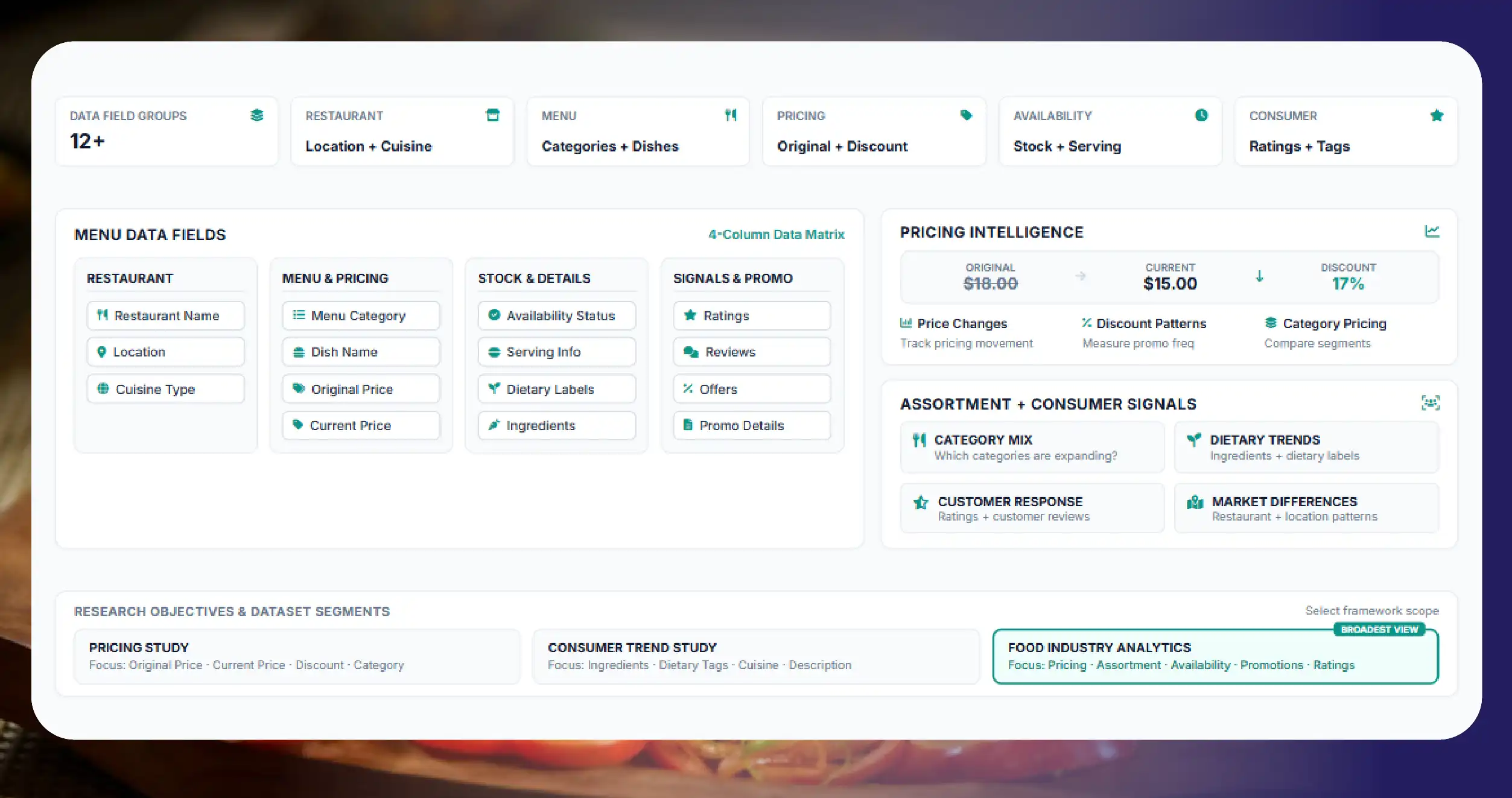
Task: Click the $18.00 original price value
Action: click(990, 284)
